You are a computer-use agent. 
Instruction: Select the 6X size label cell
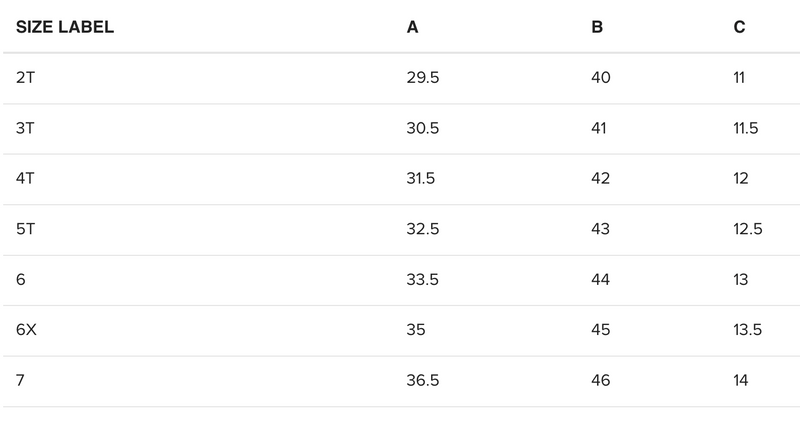(26, 330)
